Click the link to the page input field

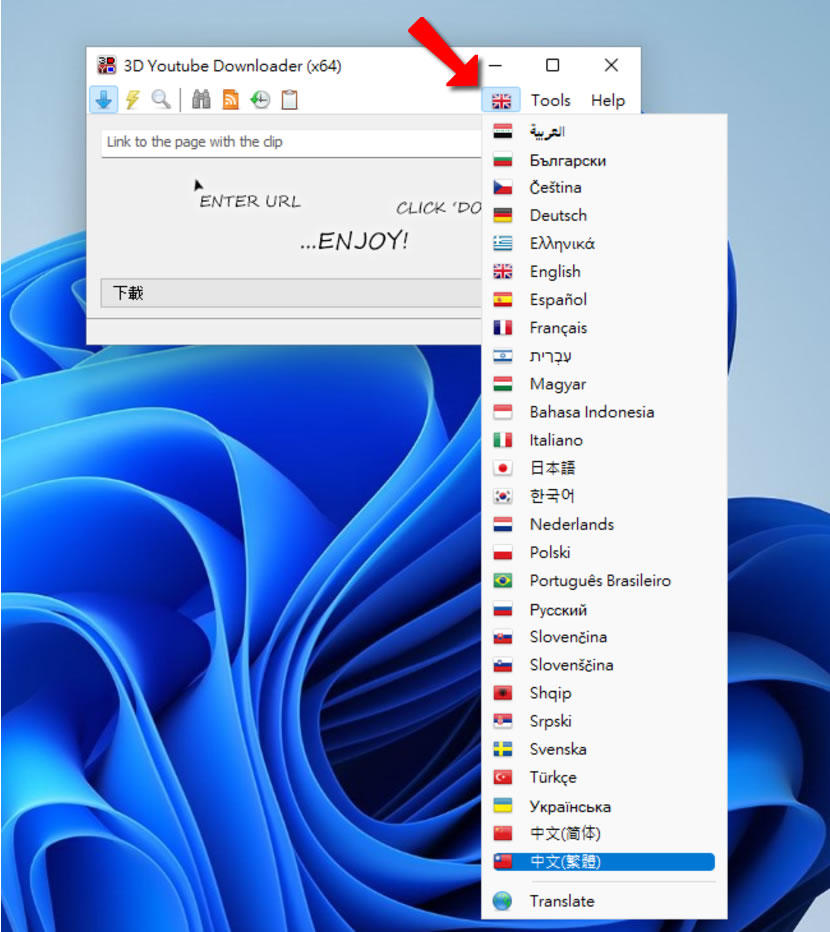coord(291,143)
